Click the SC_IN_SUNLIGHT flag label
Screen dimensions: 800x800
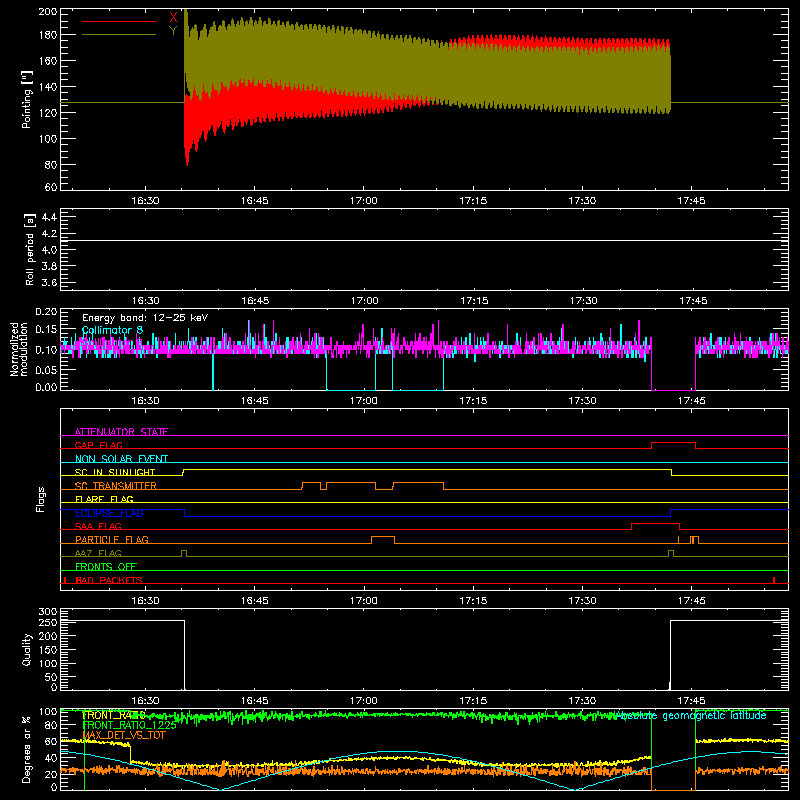tap(115, 472)
